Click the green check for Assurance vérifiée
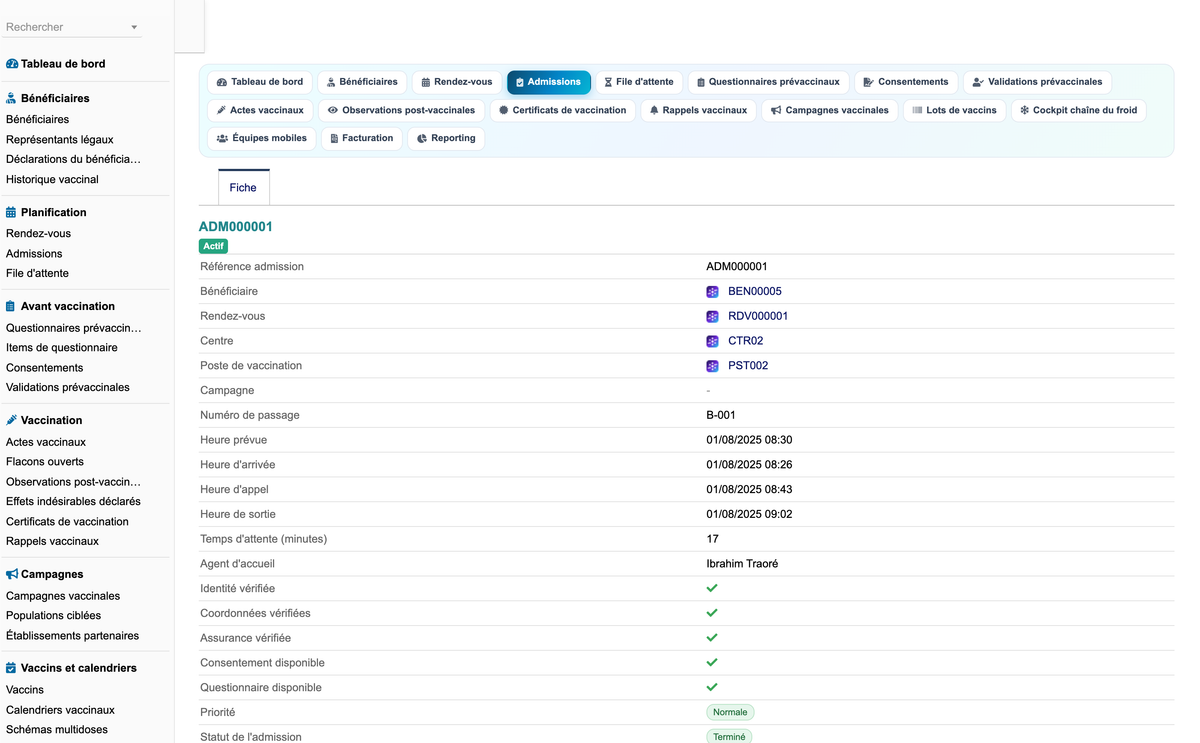The width and height of the screenshot is (1200, 743). pyautogui.click(x=712, y=638)
